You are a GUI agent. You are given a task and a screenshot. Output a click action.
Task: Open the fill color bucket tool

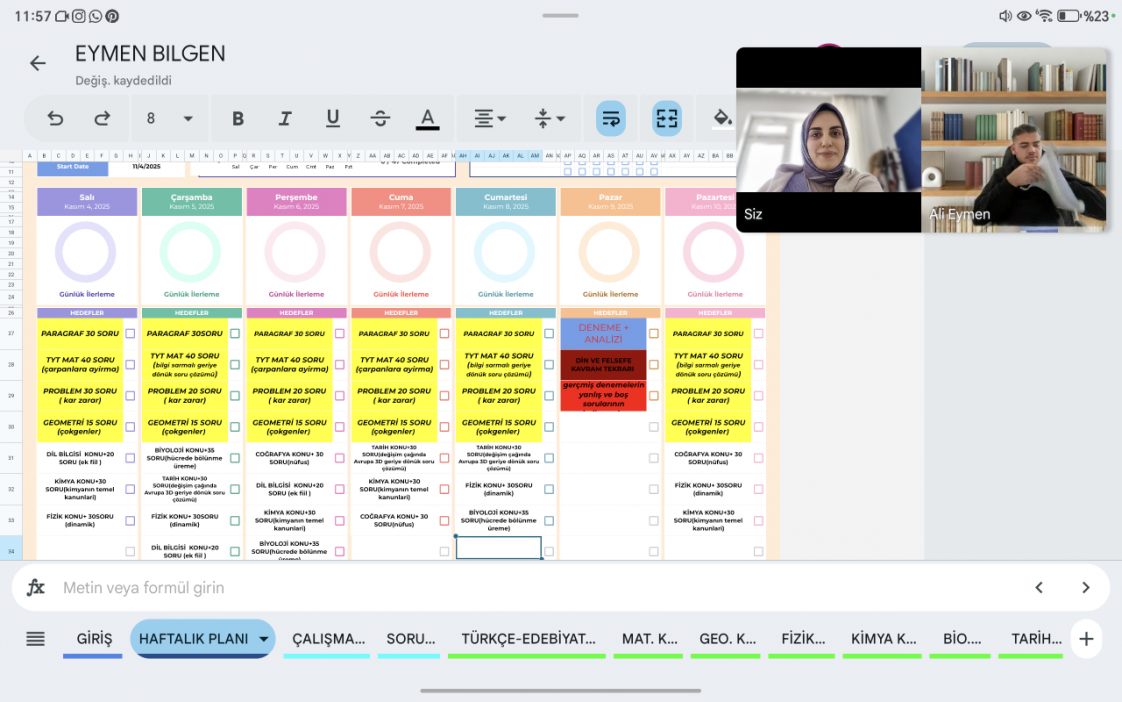coord(722,119)
